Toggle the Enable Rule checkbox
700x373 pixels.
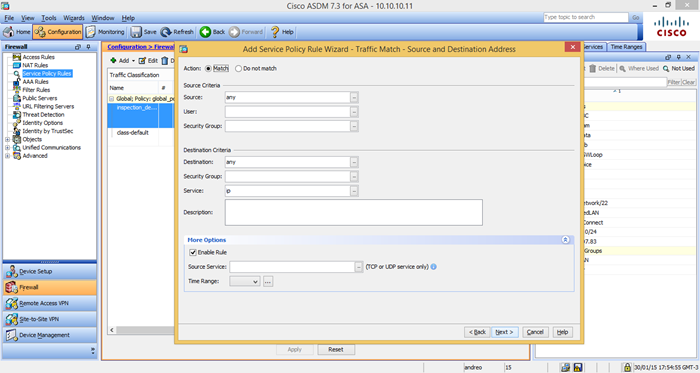coord(193,253)
